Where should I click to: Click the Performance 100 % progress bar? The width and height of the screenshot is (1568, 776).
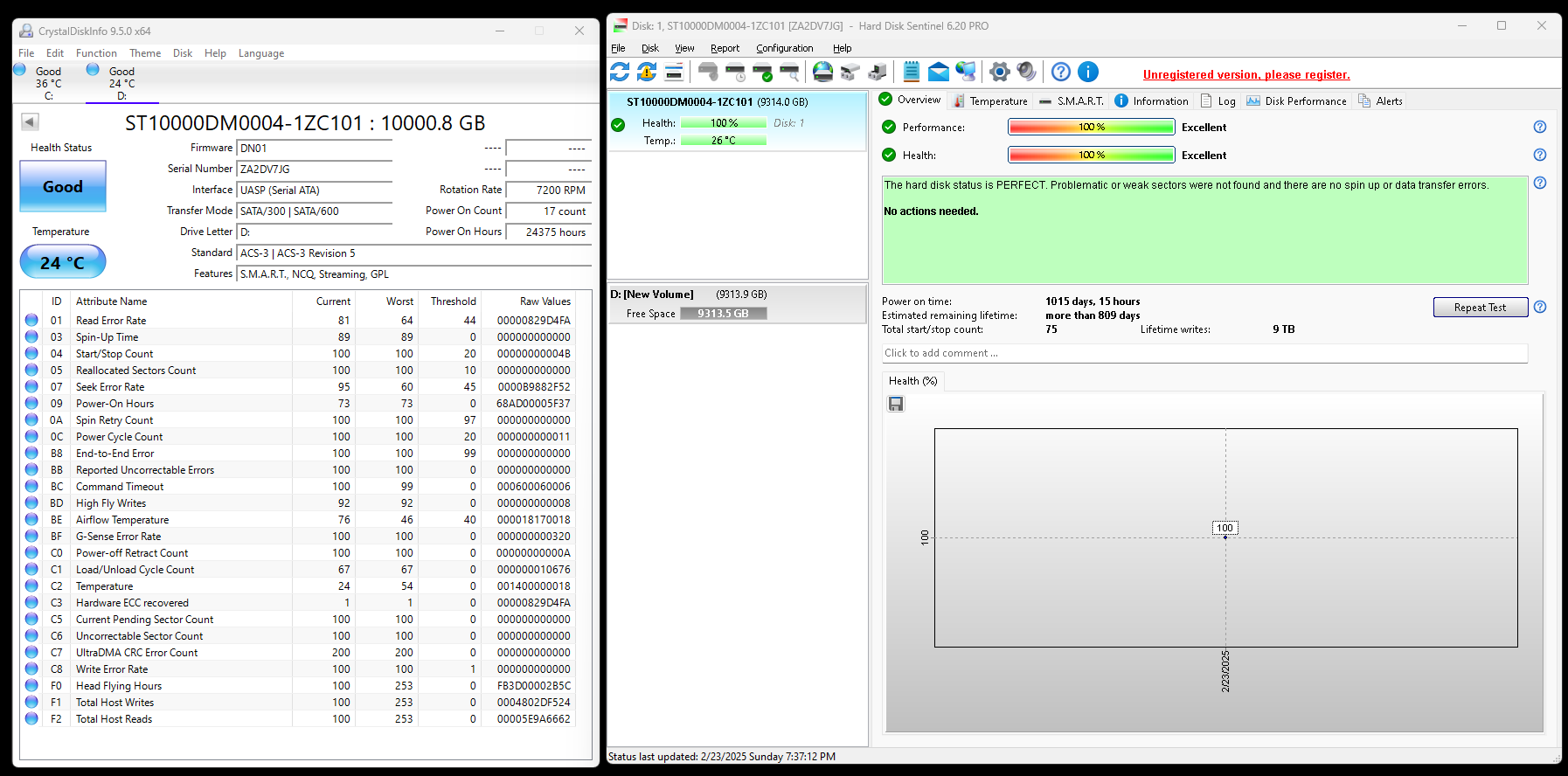[1091, 128]
